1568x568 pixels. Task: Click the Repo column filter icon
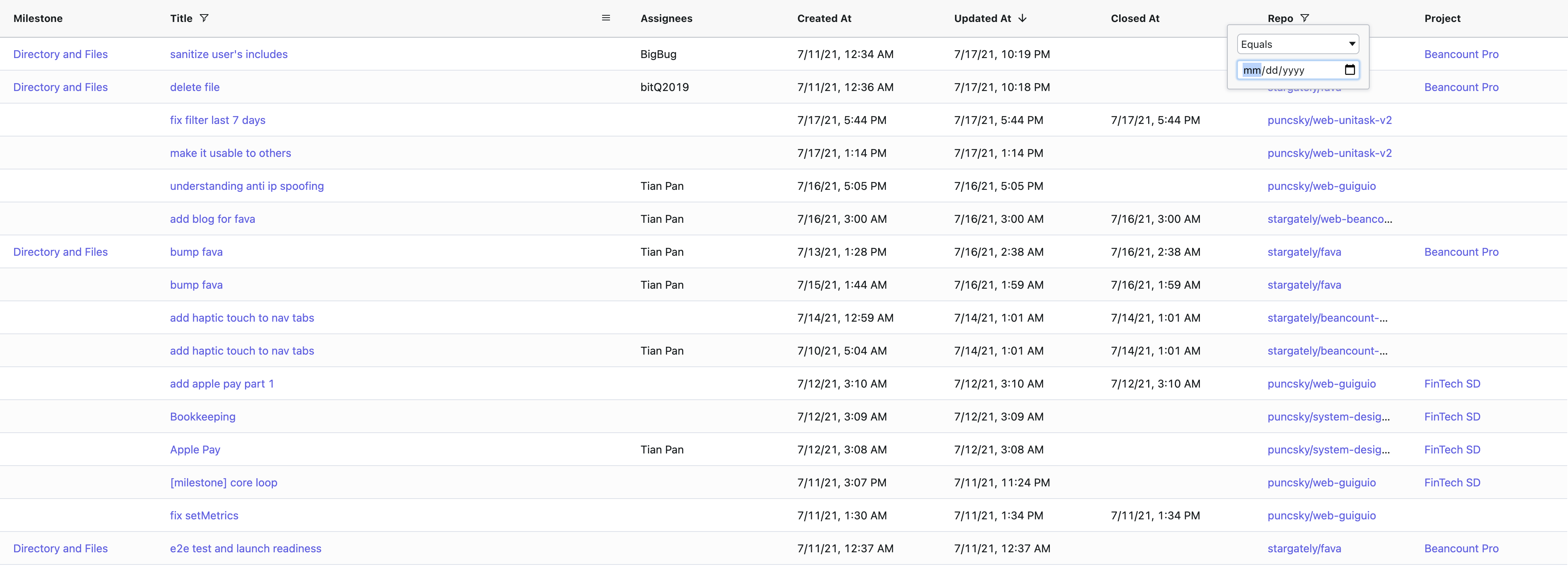point(1305,18)
